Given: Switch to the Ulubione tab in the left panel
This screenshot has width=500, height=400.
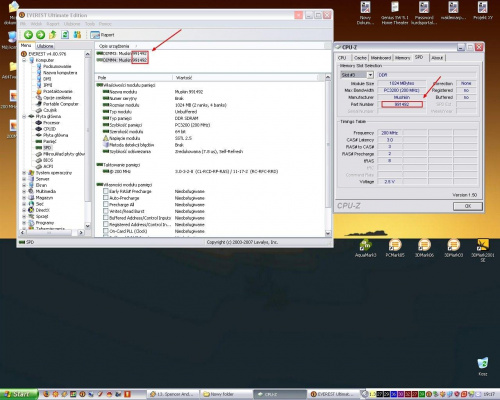Looking at the screenshot, I should click(x=45, y=46).
